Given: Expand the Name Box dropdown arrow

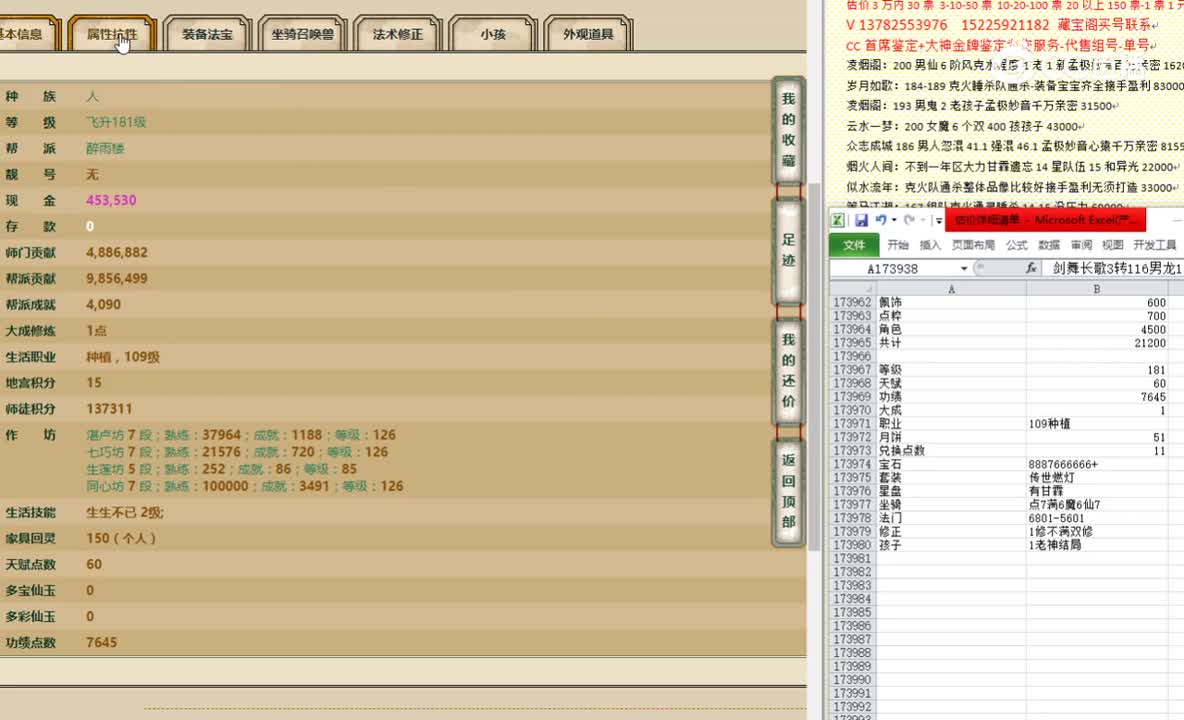Looking at the screenshot, I should click(964, 269).
